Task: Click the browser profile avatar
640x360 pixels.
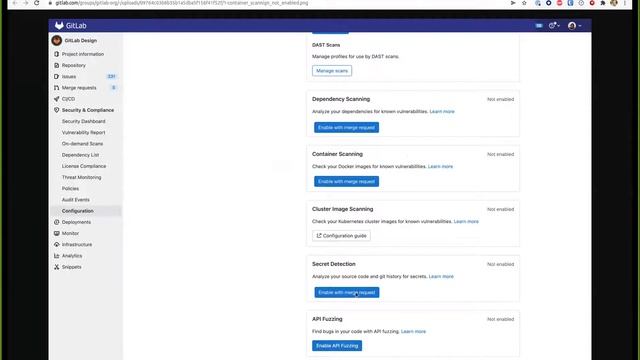Action: pos(614,3)
